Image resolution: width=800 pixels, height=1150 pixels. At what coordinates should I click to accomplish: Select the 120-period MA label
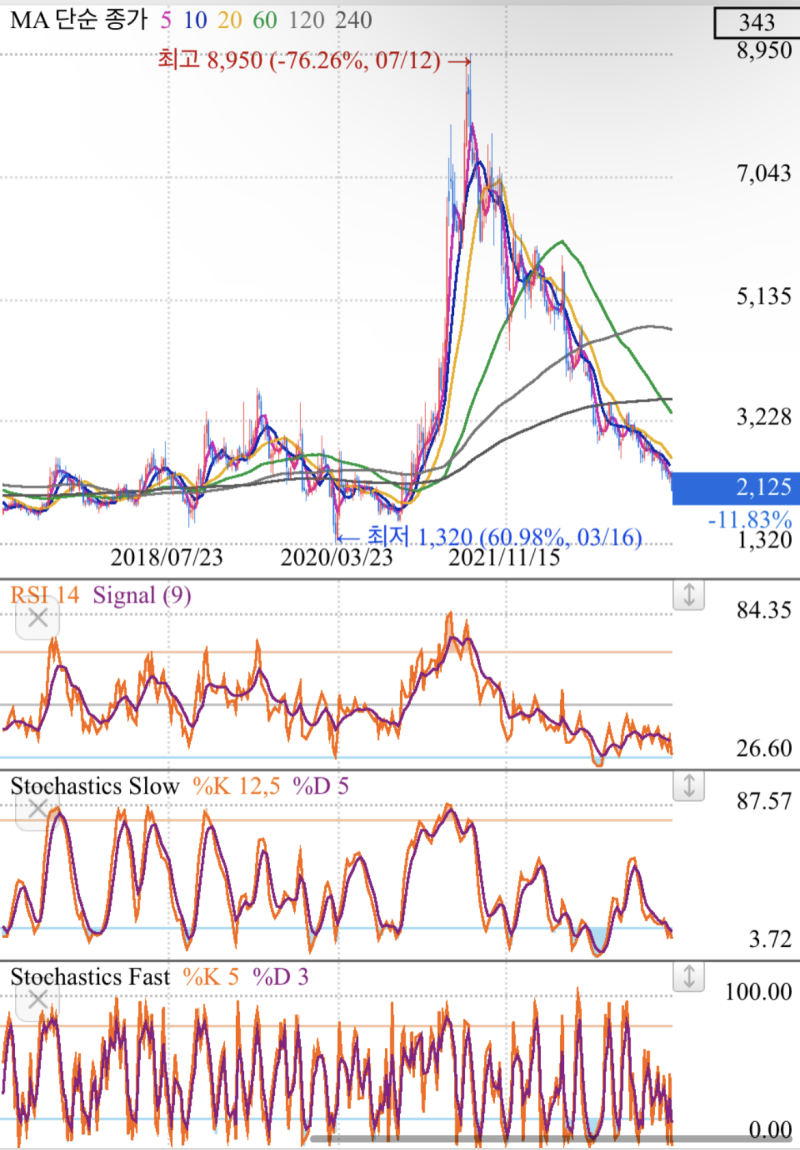(307, 20)
